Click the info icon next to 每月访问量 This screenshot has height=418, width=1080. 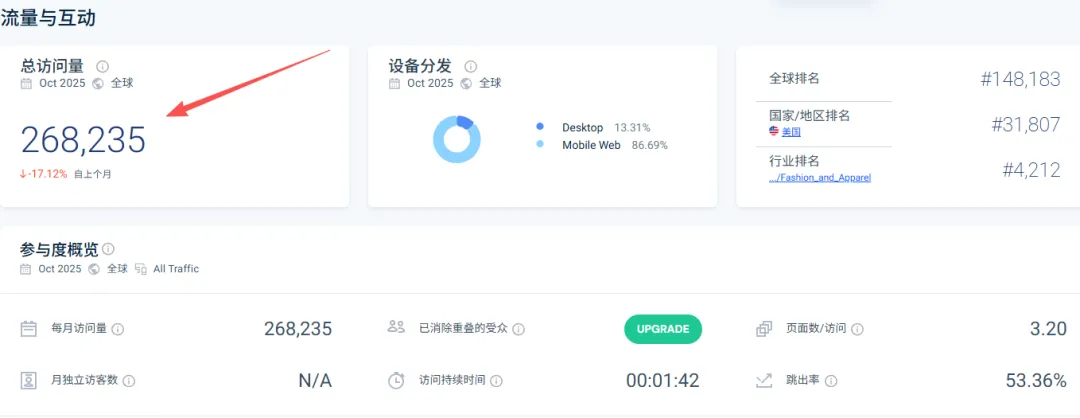[118, 329]
